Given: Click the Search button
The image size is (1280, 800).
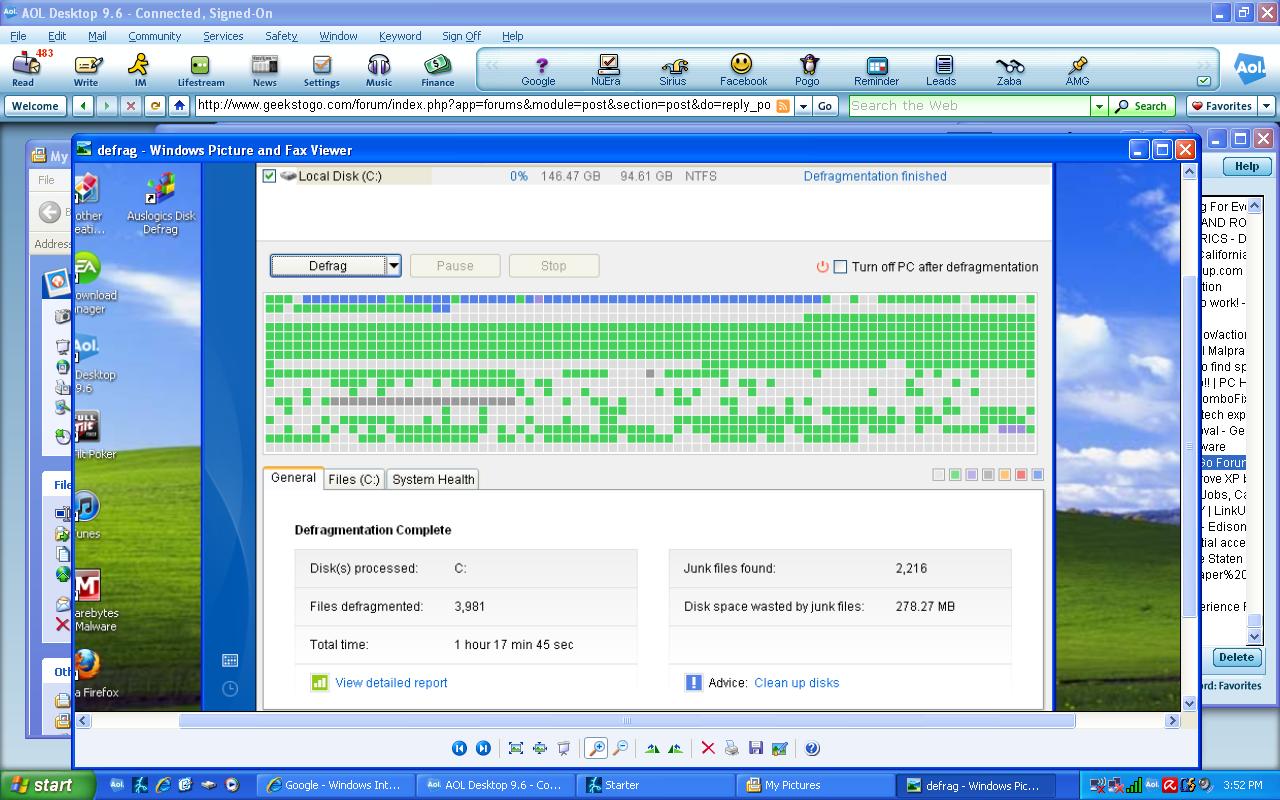Looking at the screenshot, I should 1141,105.
